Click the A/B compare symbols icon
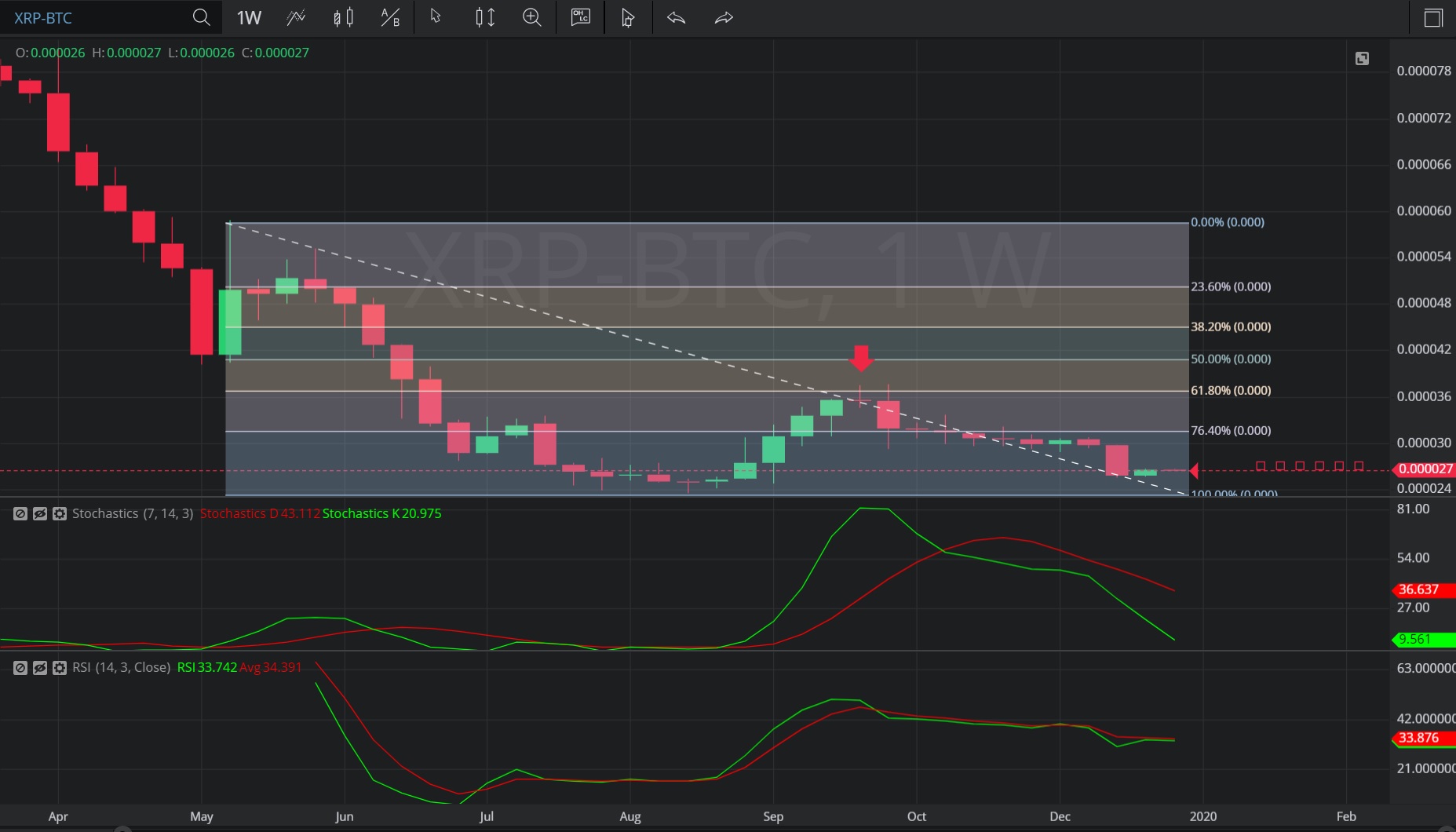Viewport: 1456px width, 832px height. point(390,17)
